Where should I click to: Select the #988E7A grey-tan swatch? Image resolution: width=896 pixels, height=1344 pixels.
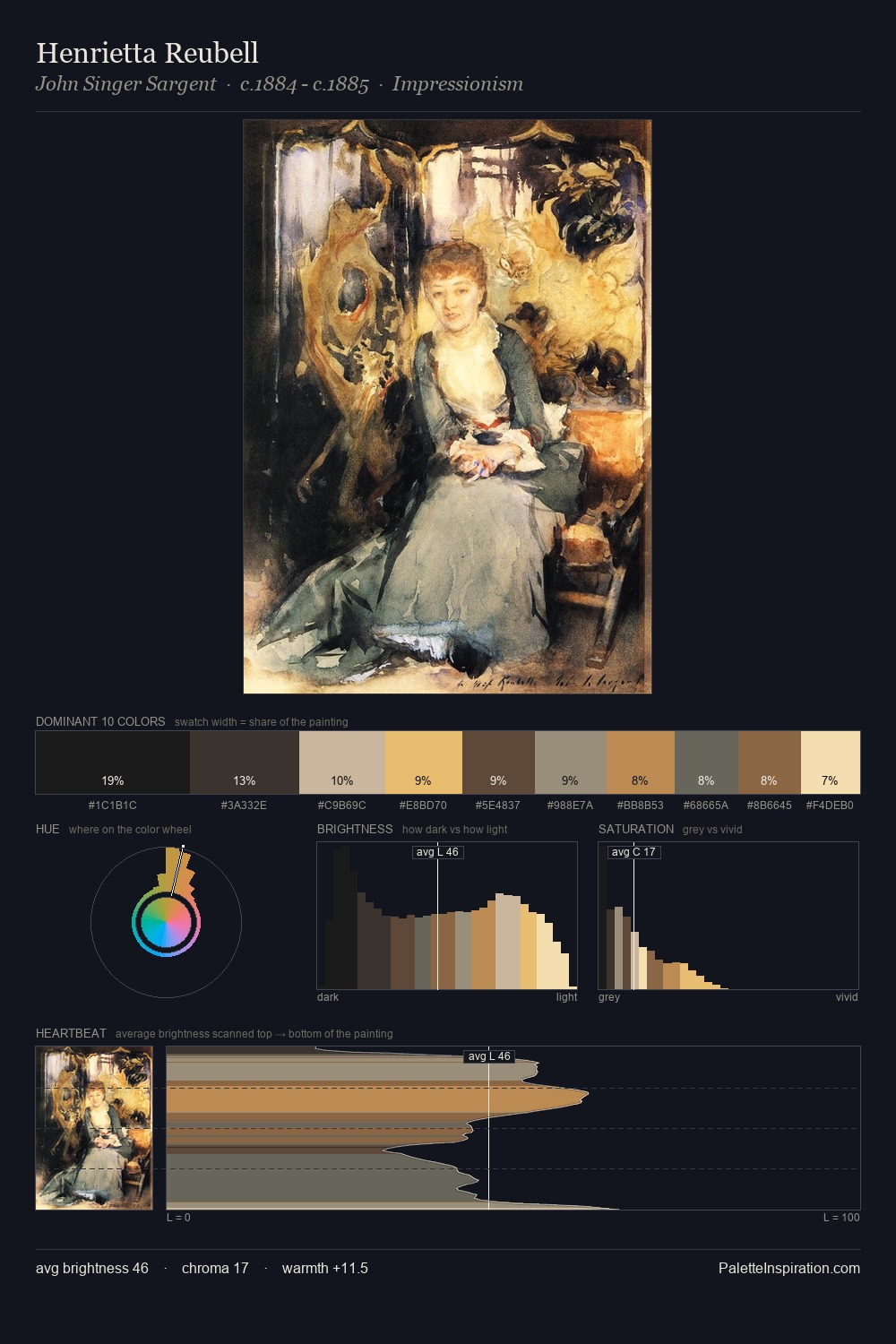point(571,762)
